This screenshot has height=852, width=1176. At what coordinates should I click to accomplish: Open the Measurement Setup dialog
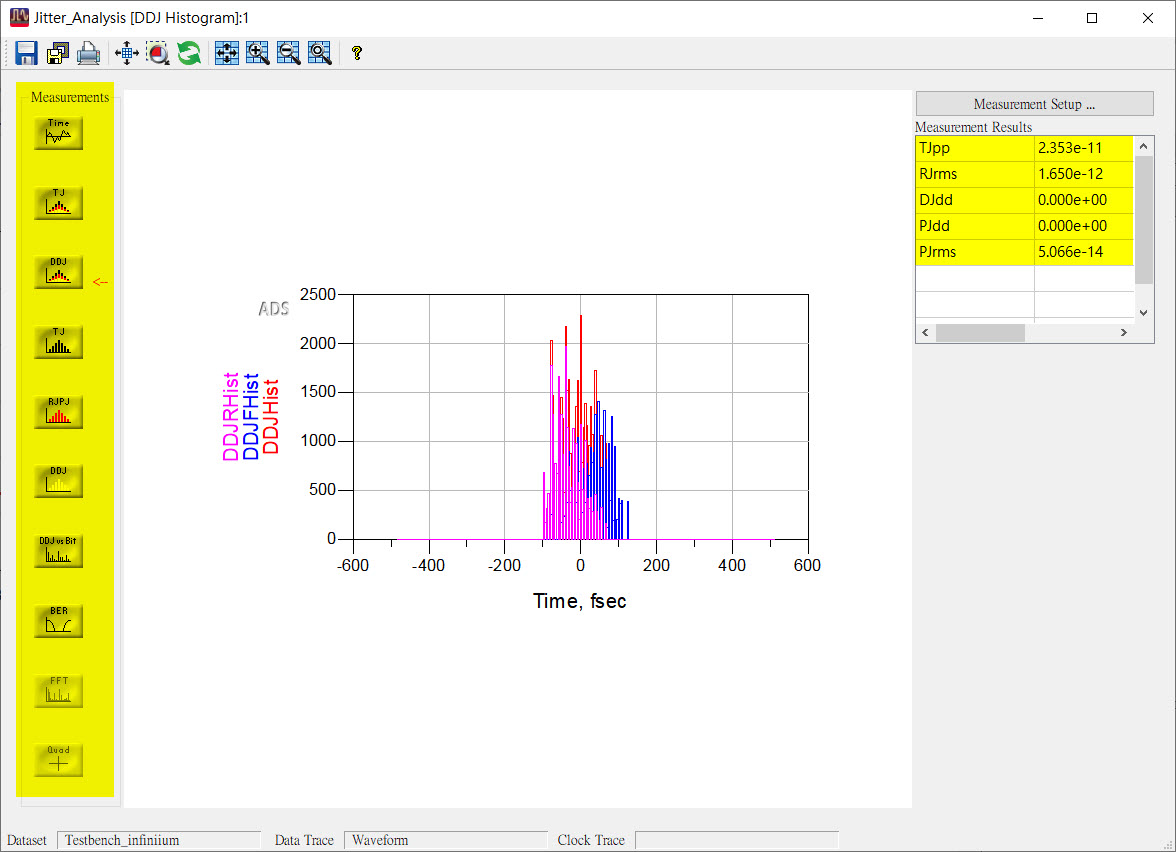coord(1034,103)
